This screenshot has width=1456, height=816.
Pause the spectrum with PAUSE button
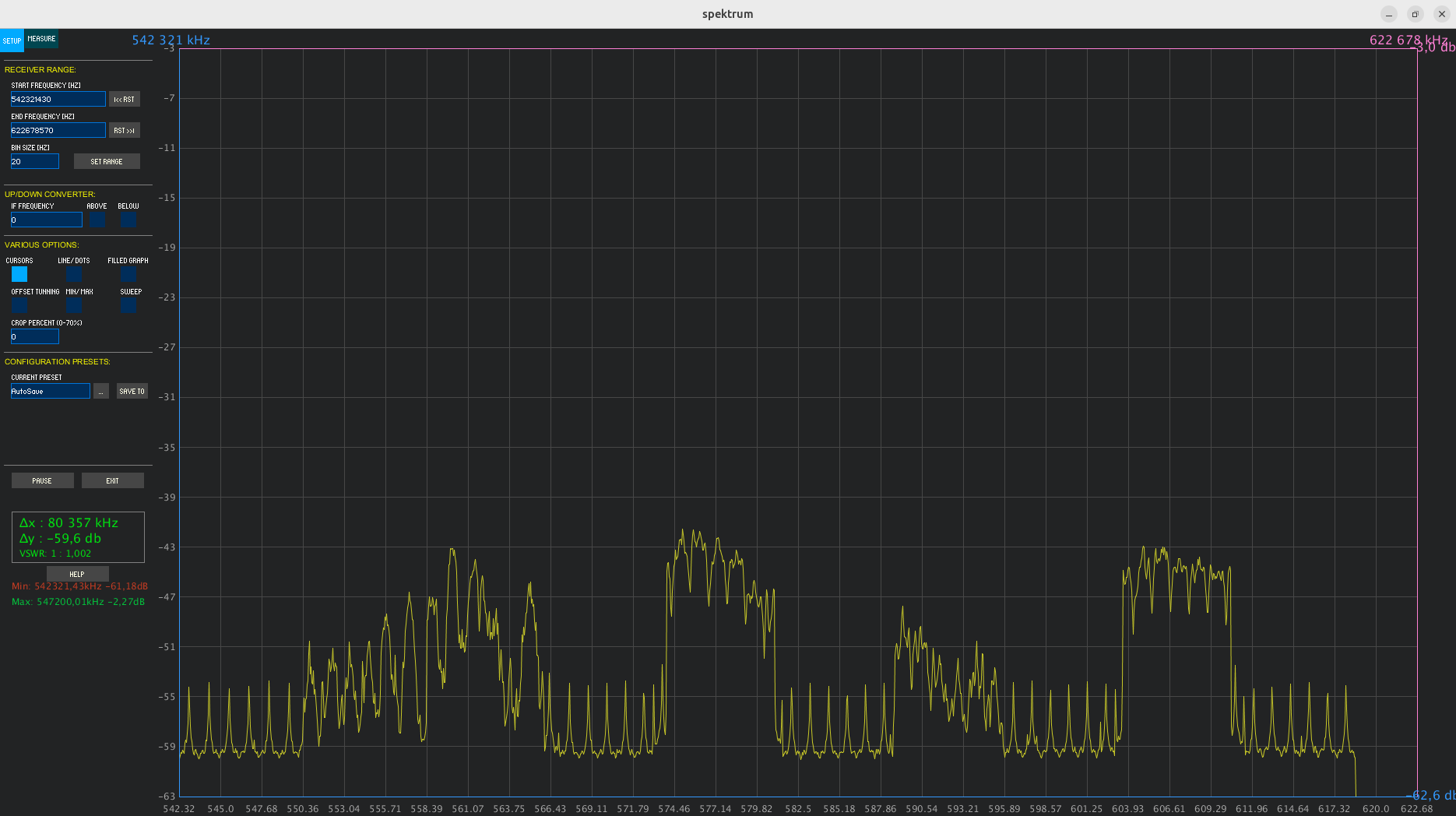[42, 480]
